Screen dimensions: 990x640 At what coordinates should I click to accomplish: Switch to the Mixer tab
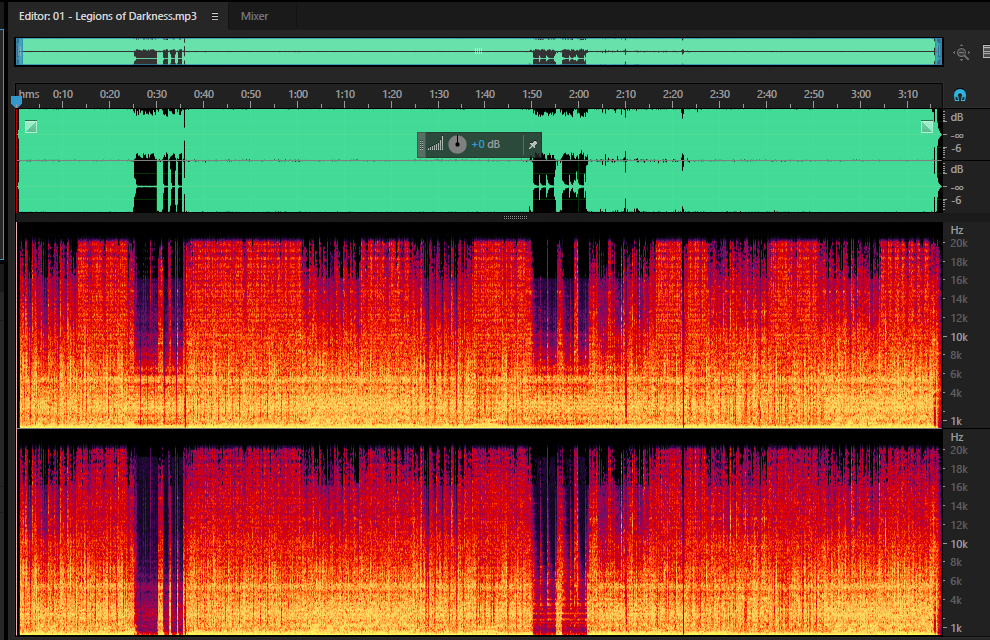click(x=254, y=16)
